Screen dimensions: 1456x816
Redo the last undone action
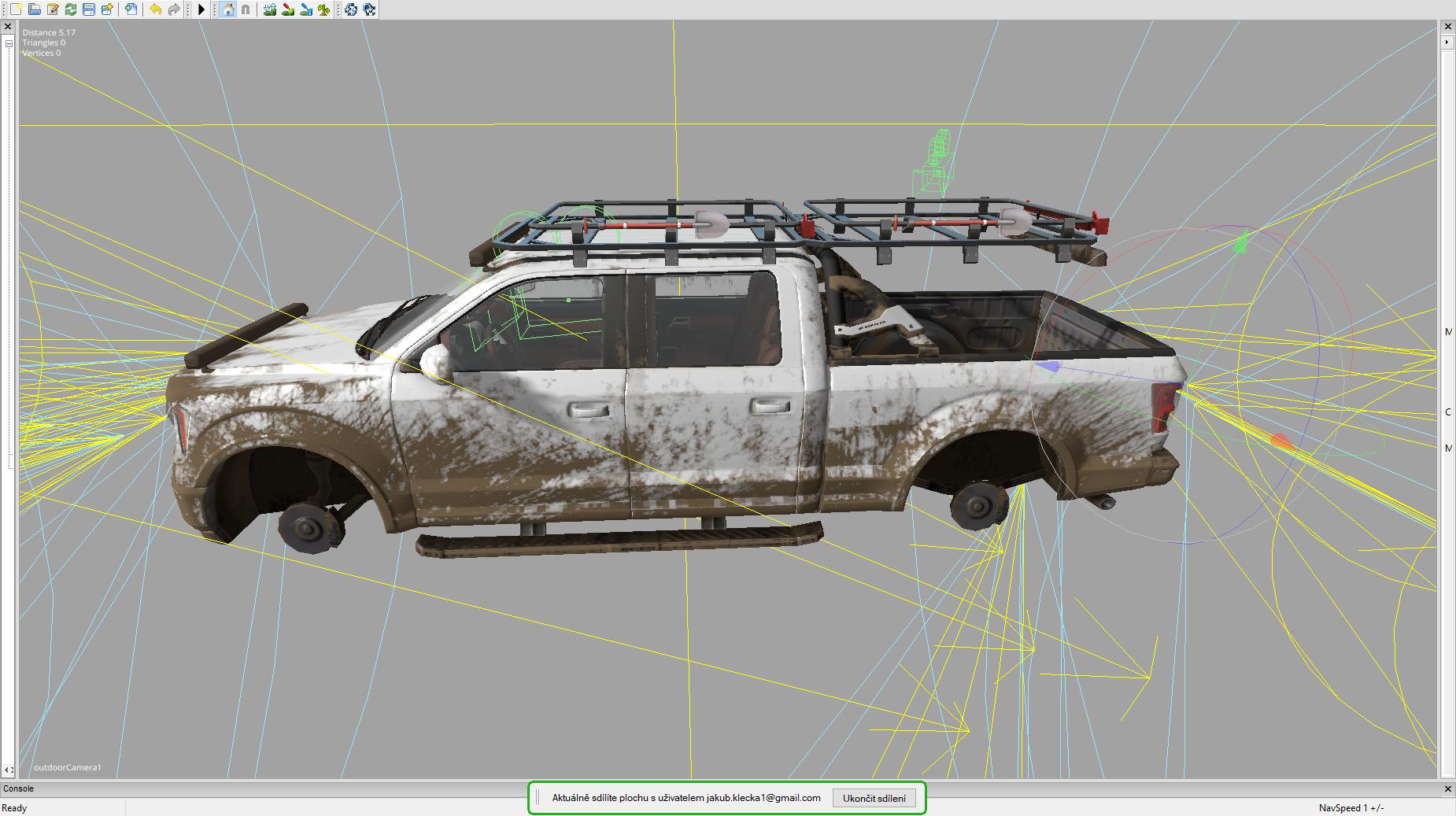coord(174,9)
